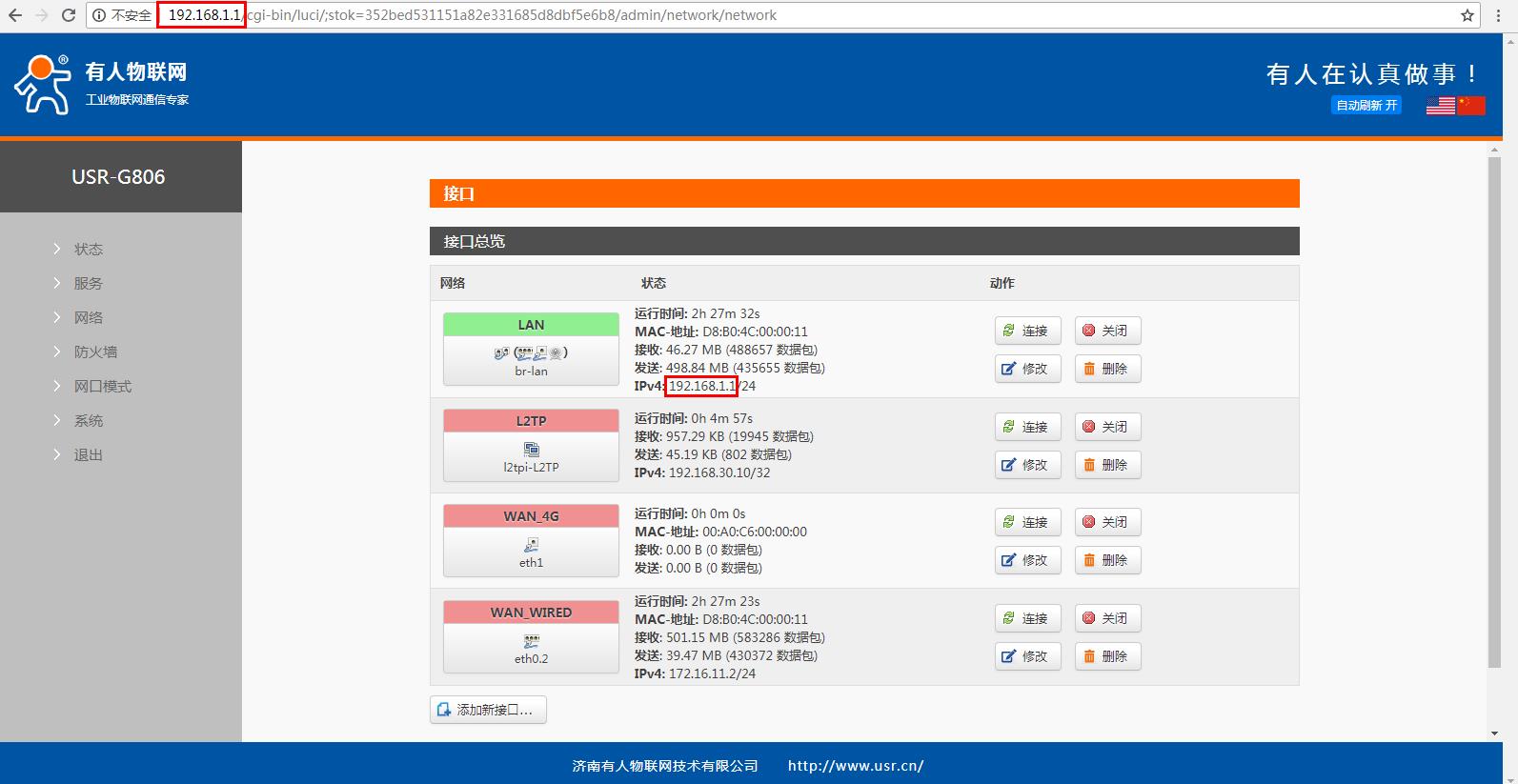
Task: Click the eth1 icon under WAN_4G
Action: pyautogui.click(x=531, y=545)
